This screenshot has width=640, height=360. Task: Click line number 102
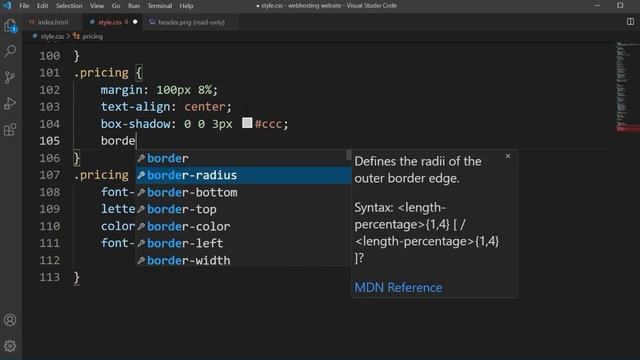coord(50,90)
